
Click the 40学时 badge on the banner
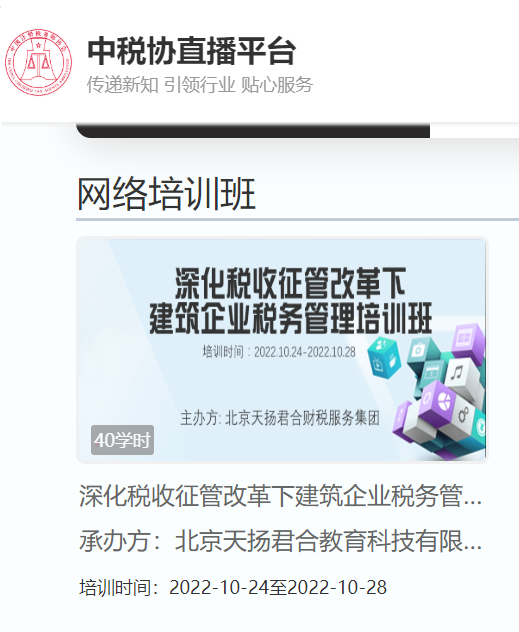point(122,440)
